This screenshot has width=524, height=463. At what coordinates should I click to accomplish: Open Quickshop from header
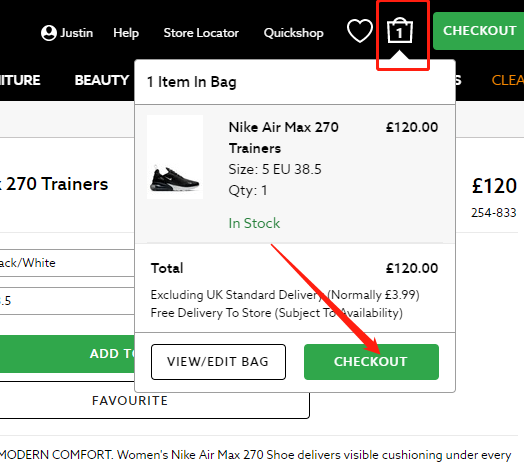(294, 33)
